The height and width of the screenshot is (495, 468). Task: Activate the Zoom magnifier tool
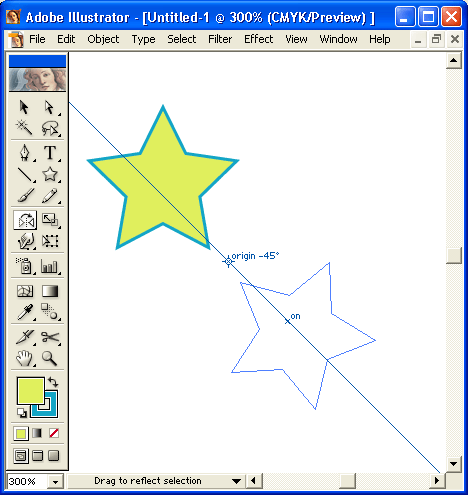(x=50, y=358)
